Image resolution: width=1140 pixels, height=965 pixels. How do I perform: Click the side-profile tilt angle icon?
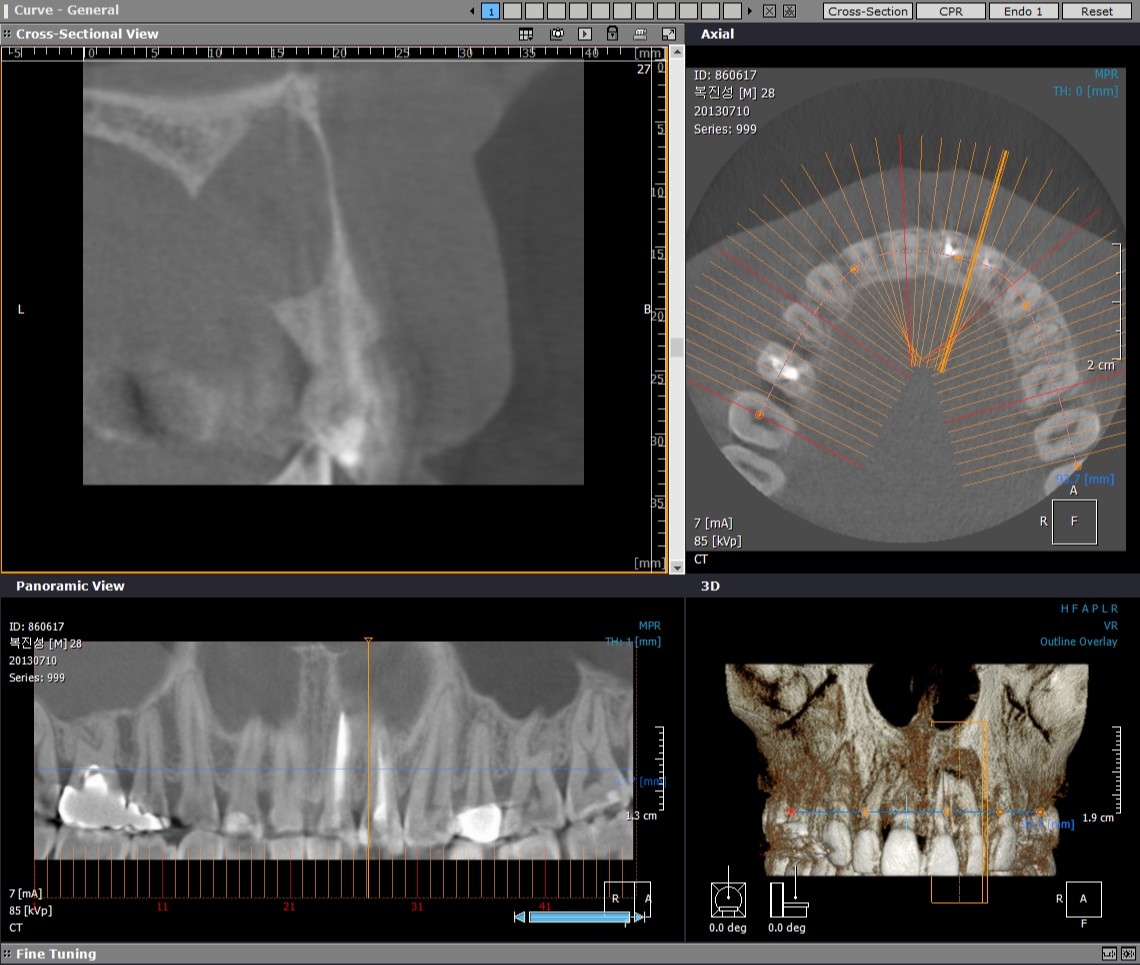788,899
